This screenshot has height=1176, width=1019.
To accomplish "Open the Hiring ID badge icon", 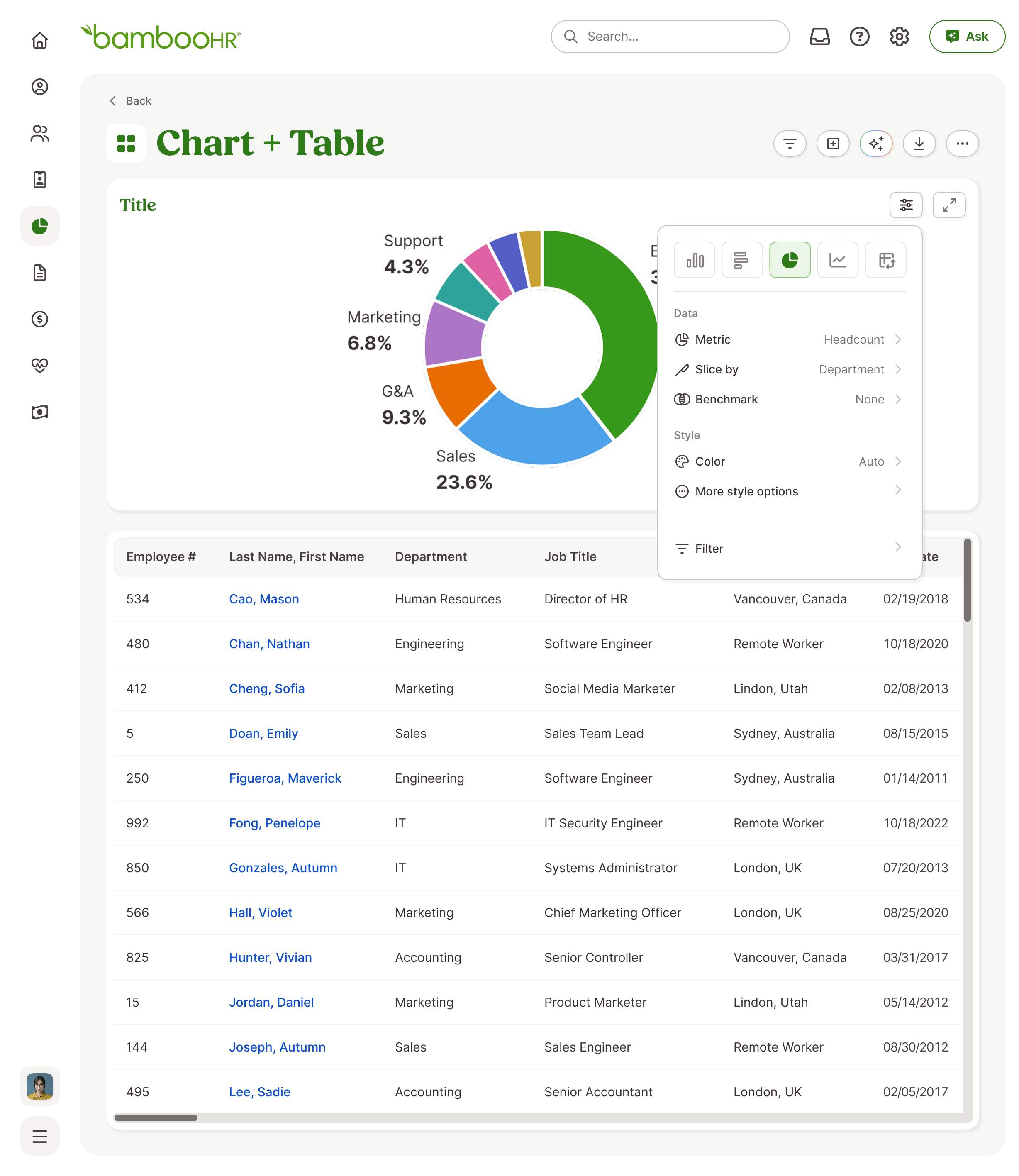I will 40,180.
